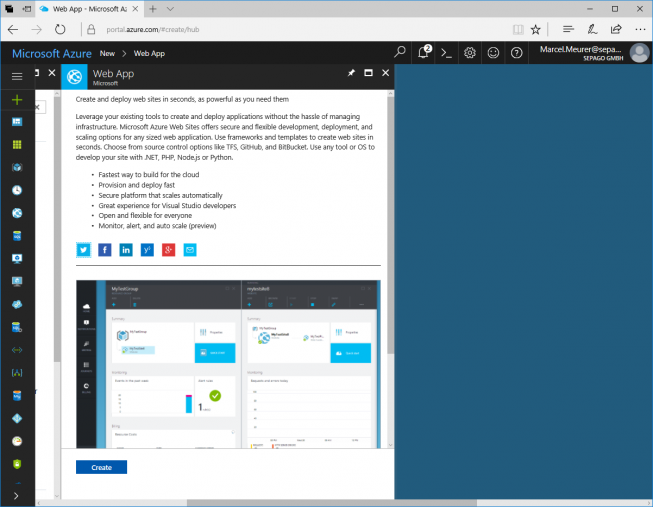Click Web App breadcrumb item
This screenshot has height=507, width=653.
pyautogui.click(x=149, y=53)
